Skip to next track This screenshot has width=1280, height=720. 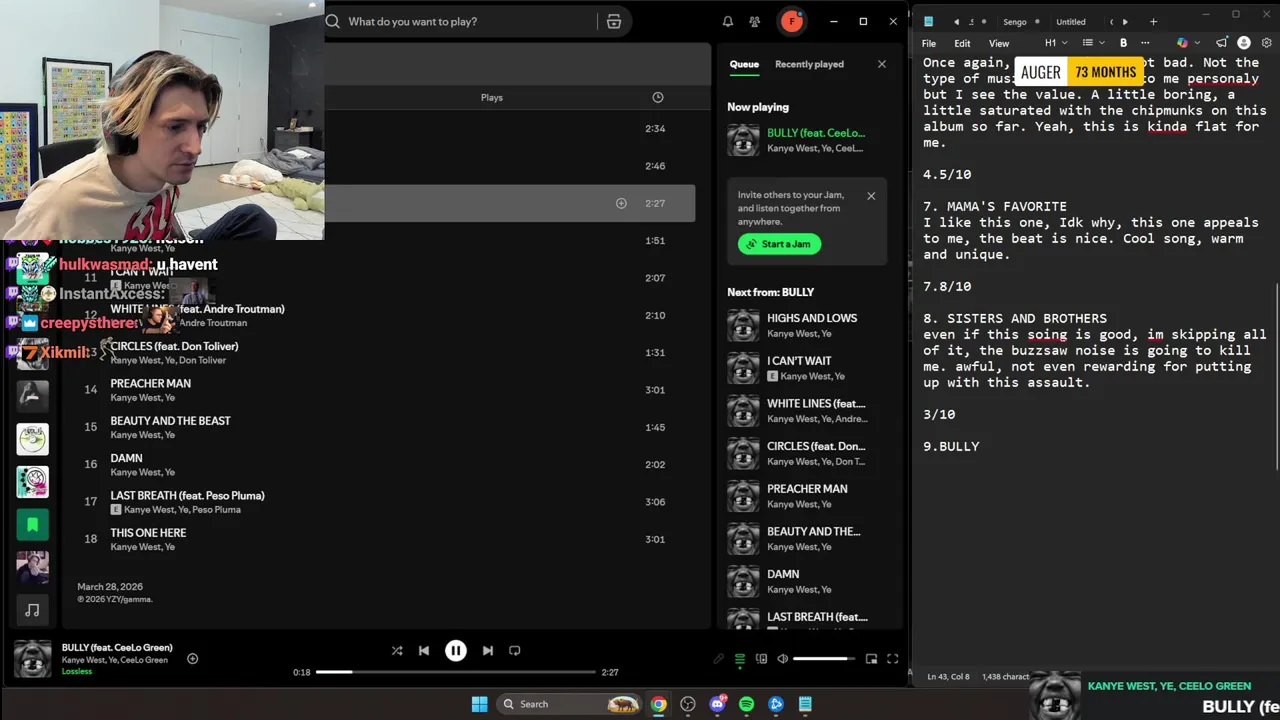487,650
